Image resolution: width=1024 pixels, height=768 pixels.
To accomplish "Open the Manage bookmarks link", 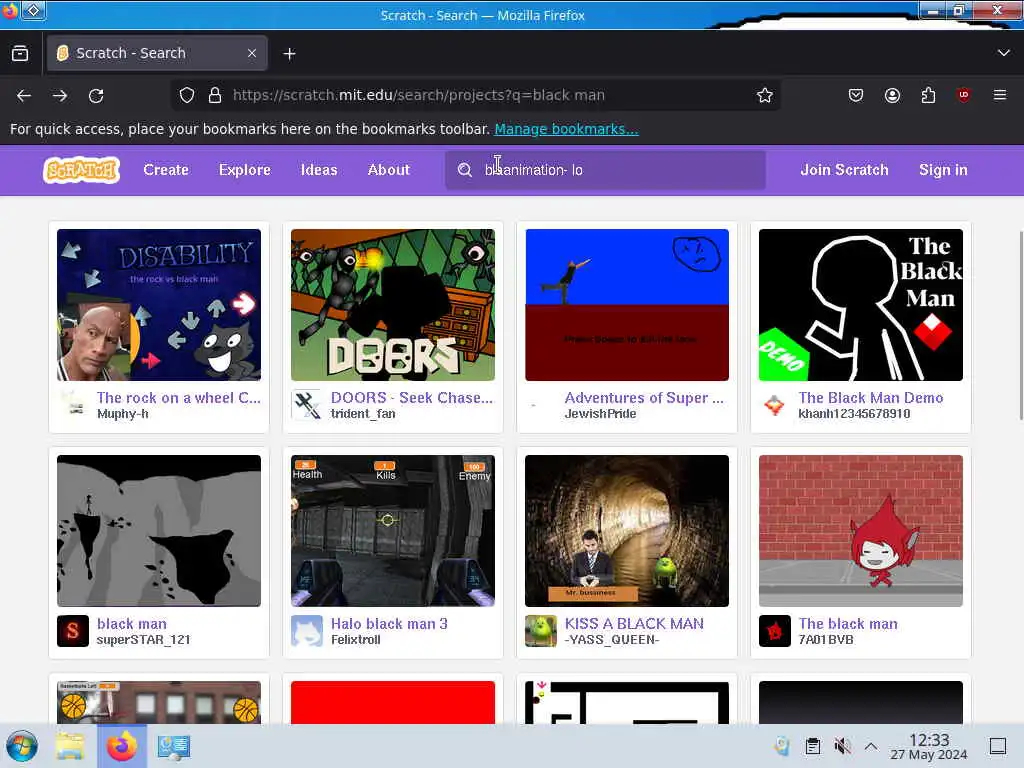I will pos(566,129).
